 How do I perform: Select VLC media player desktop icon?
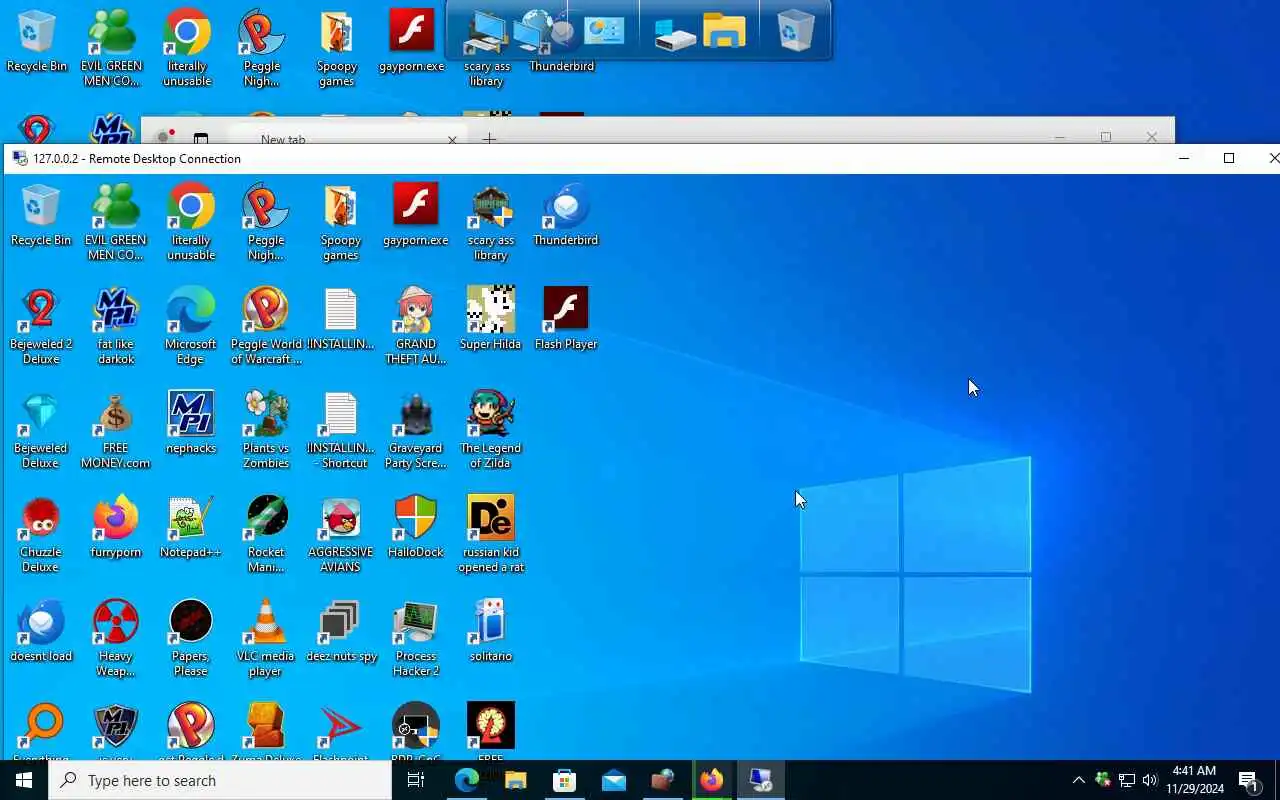266,638
